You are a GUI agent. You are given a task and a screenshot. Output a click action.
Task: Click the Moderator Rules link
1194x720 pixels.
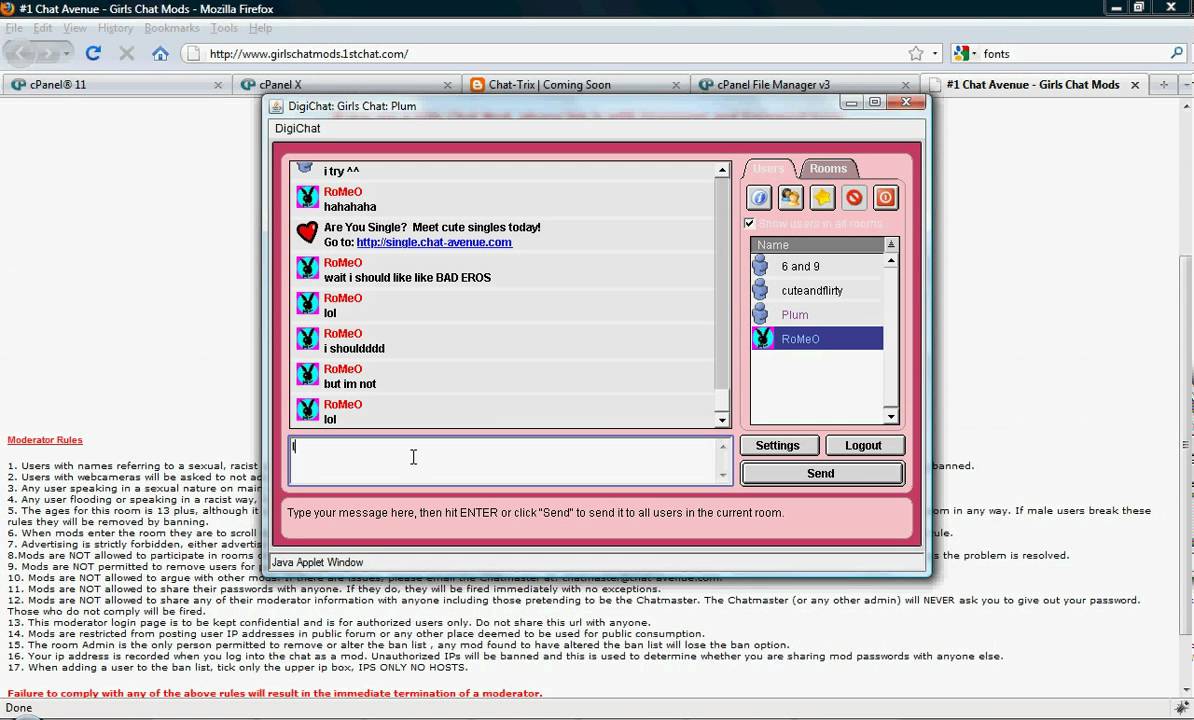pyautogui.click(x=45, y=440)
